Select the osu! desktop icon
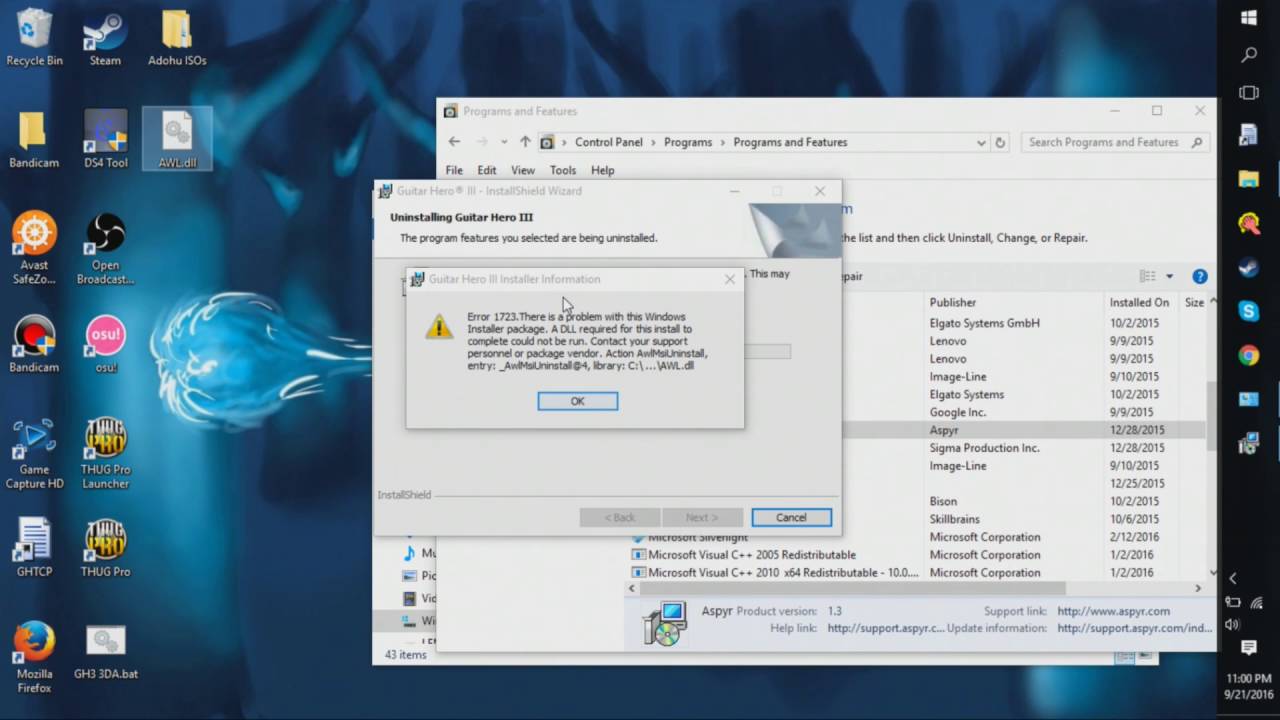Screen dimensions: 1280x720 click(x=105, y=344)
